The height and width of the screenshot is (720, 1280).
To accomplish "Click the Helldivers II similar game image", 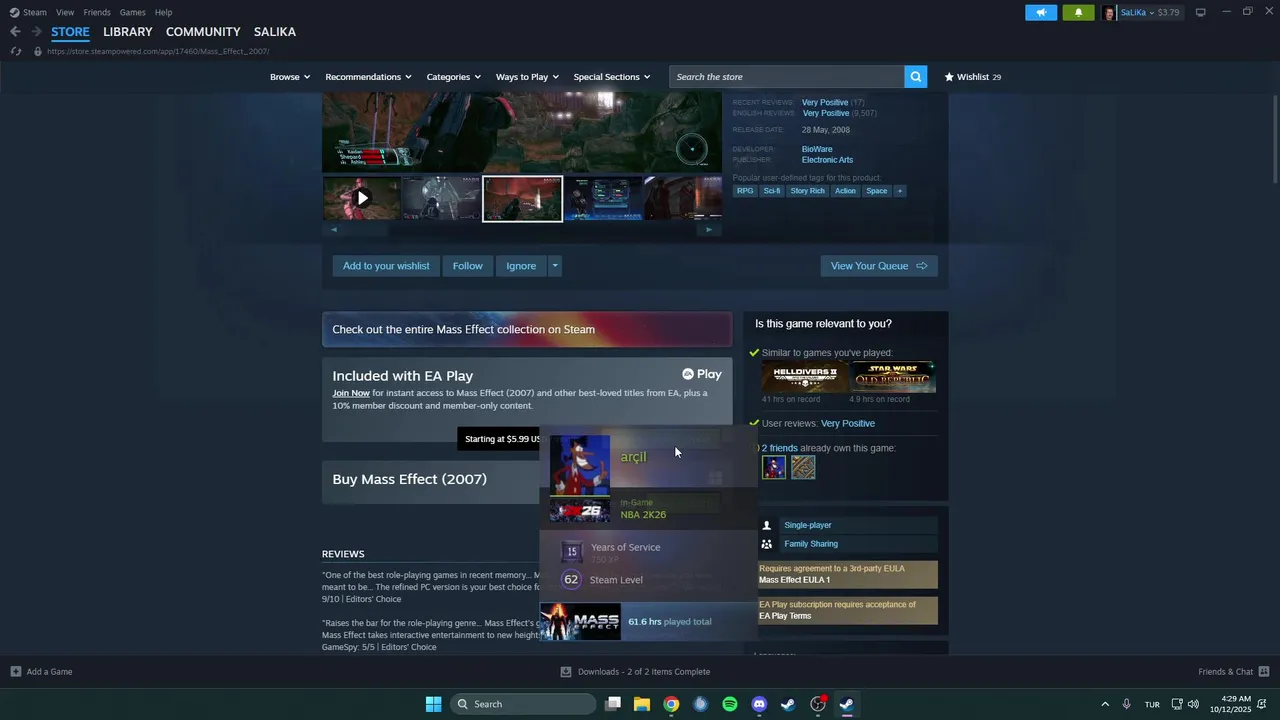I will pyautogui.click(x=804, y=377).
